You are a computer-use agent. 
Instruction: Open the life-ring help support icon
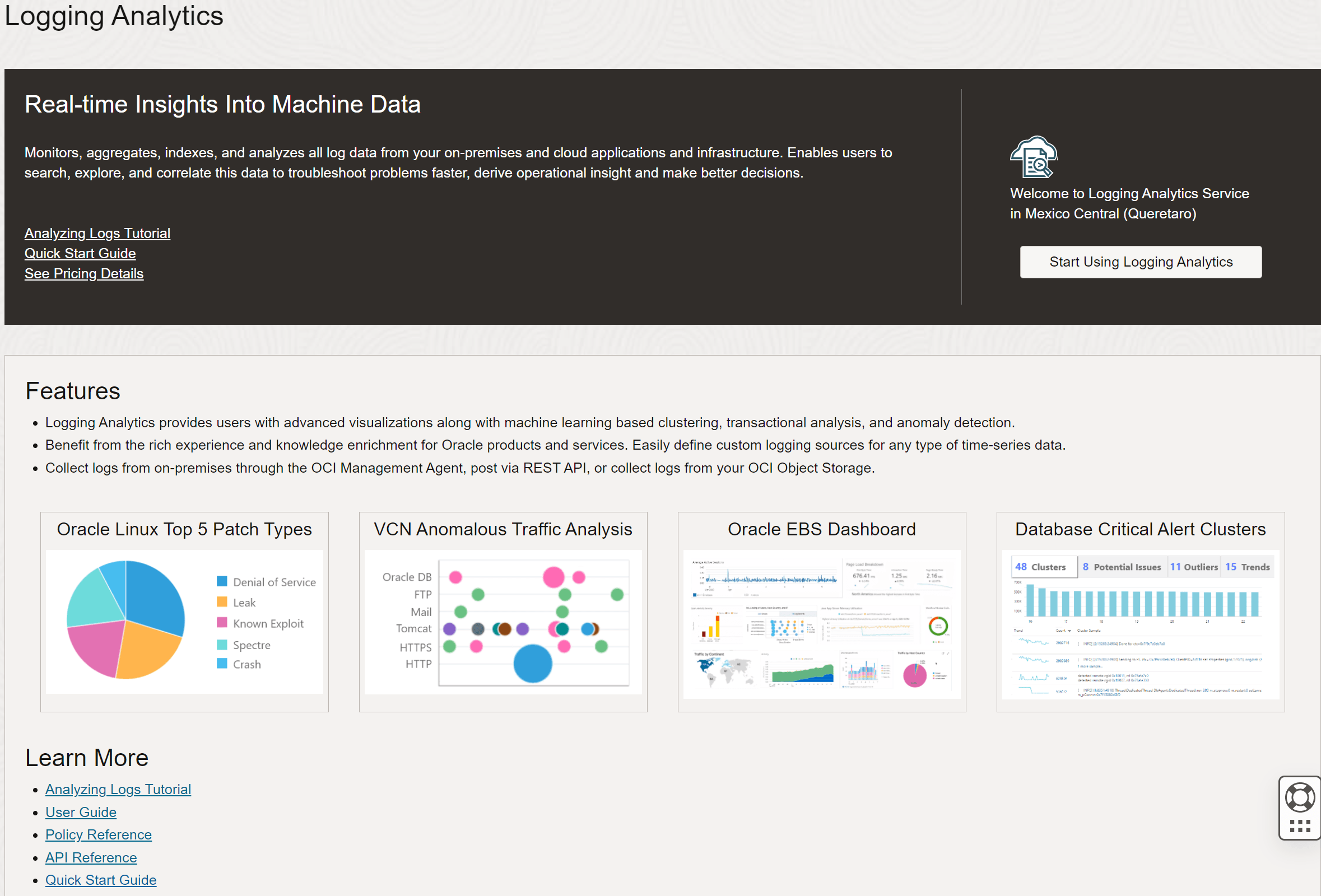[x=1299, y=796]
